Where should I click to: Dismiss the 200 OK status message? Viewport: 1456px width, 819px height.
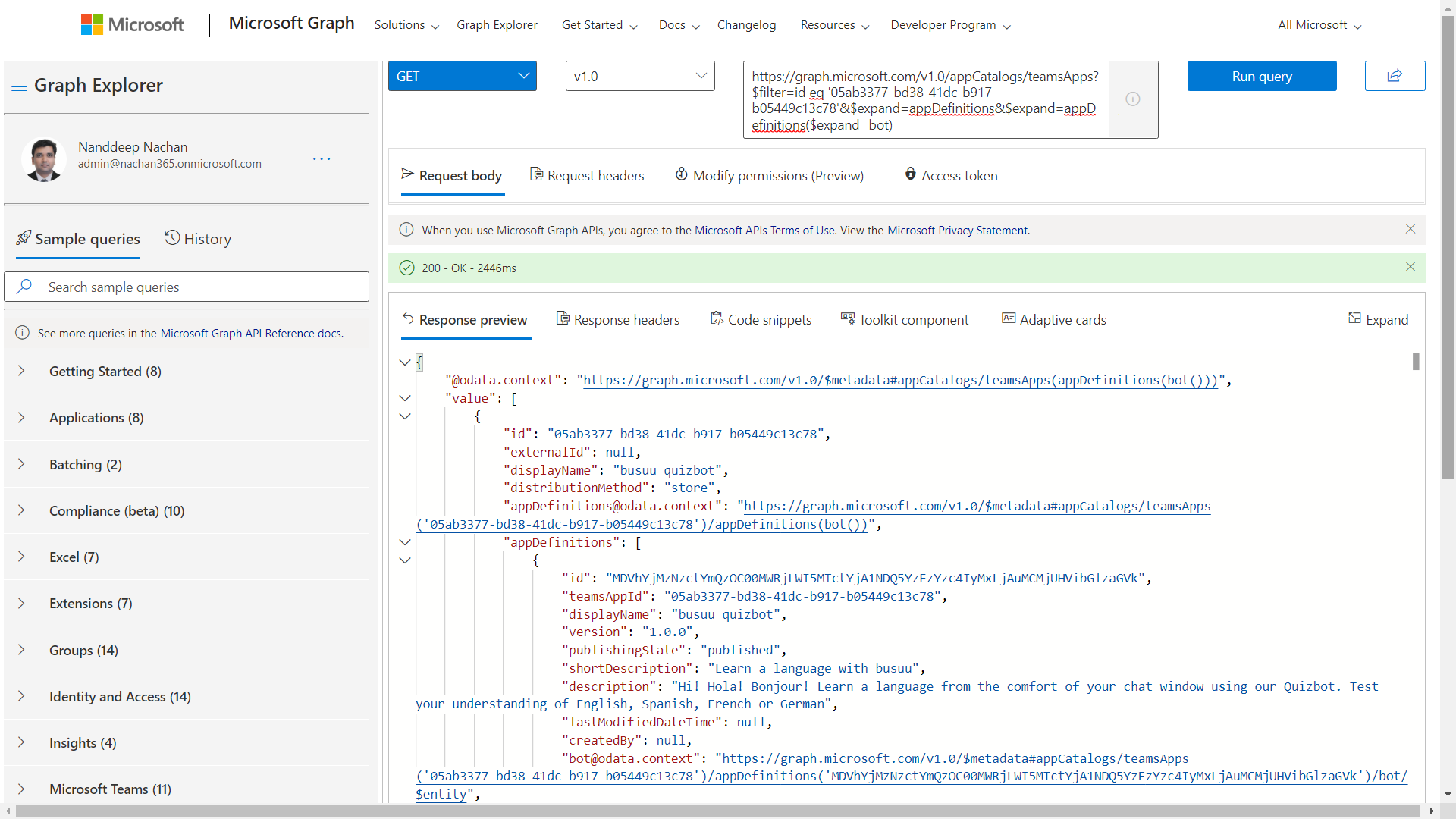click(1410, 267)
